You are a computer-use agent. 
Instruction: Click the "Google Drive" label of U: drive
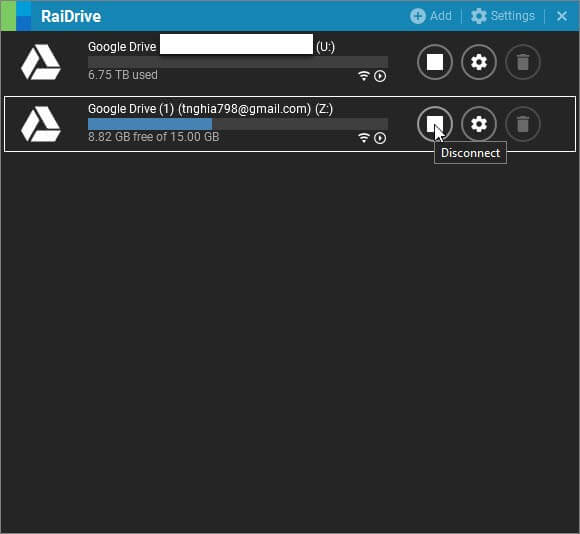point(122,47)
